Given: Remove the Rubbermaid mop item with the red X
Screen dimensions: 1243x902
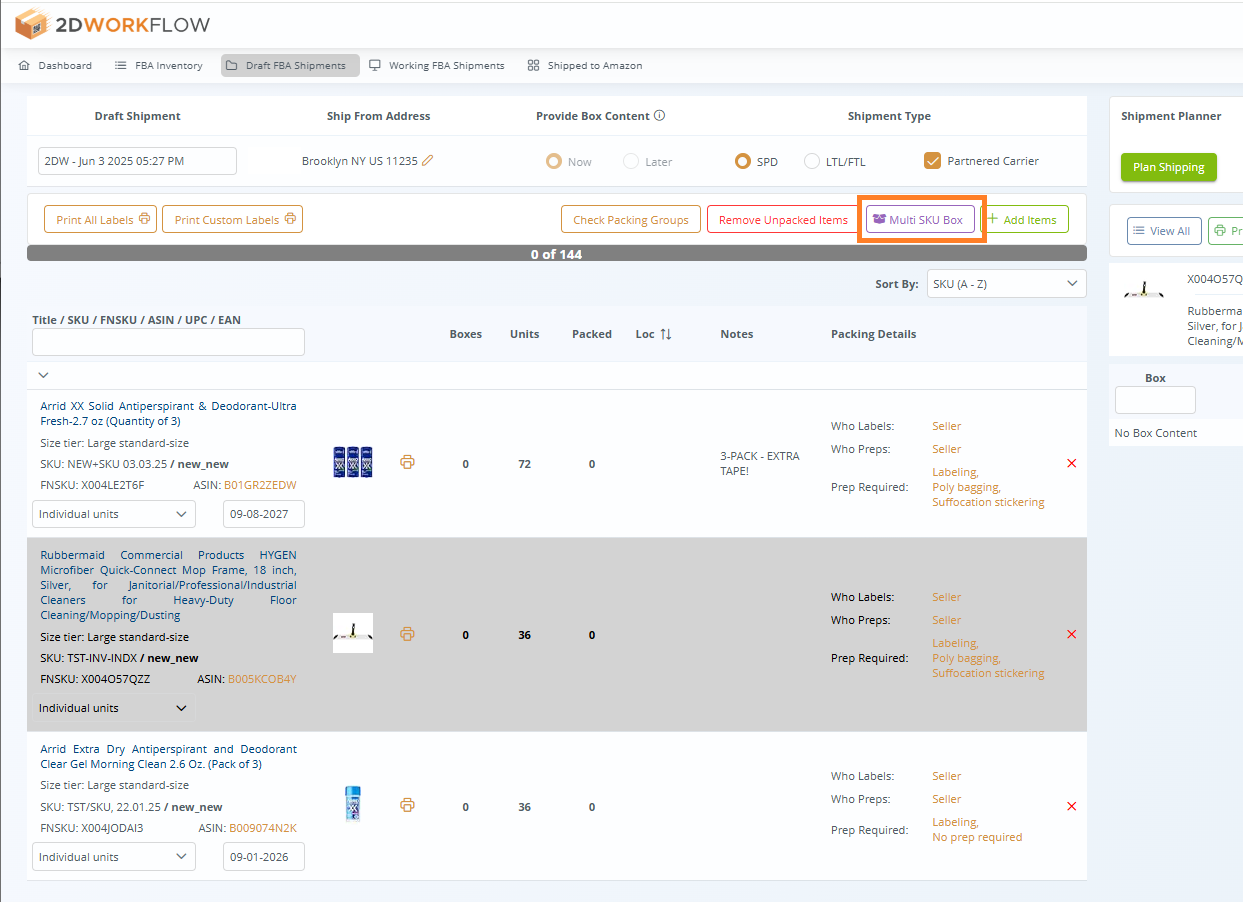Looking at the screenshot, I should coord(1071,634).
